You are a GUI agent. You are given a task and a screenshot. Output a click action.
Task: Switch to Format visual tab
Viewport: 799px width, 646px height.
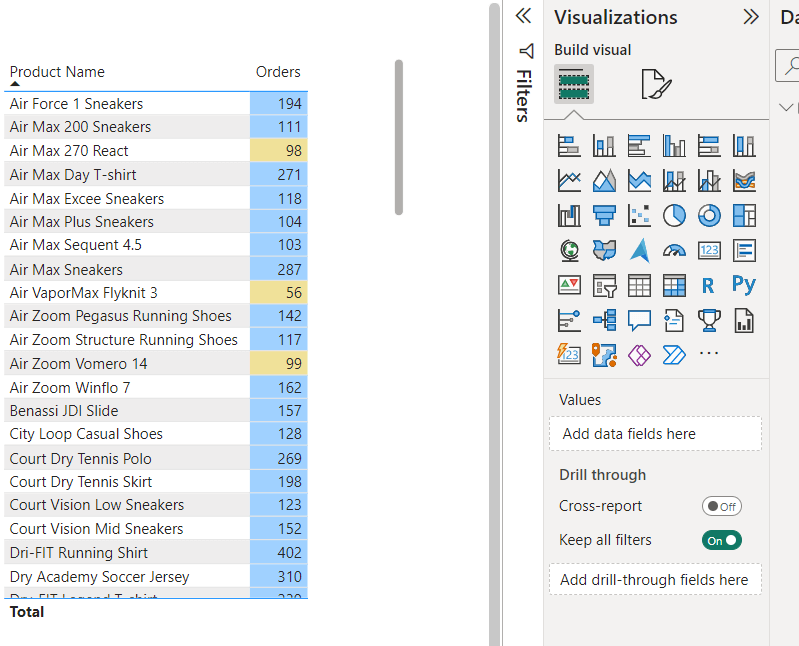coord(656,84)
